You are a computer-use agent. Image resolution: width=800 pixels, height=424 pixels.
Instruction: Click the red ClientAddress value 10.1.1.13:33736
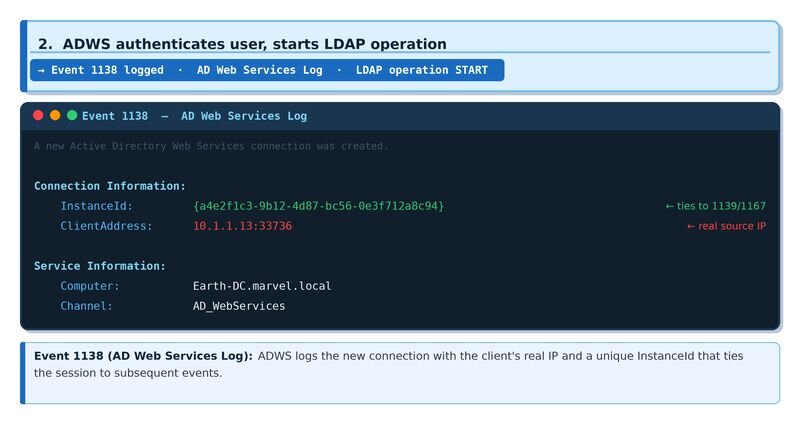(x=242, y=226)
